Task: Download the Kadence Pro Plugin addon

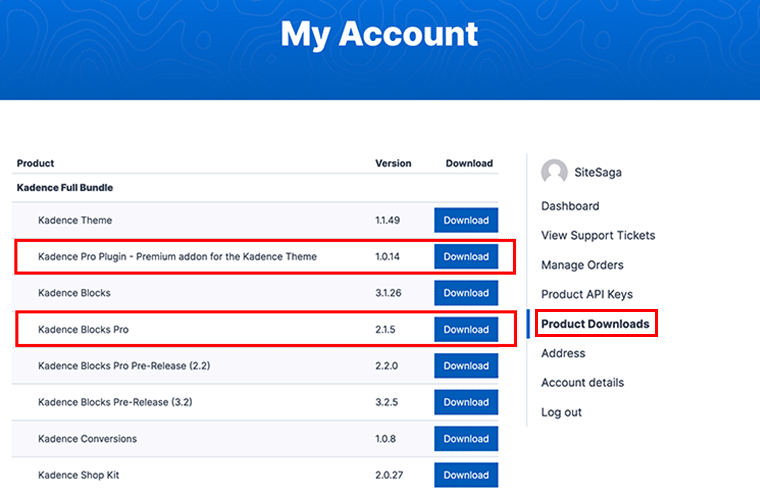Action: coord(466,256)
